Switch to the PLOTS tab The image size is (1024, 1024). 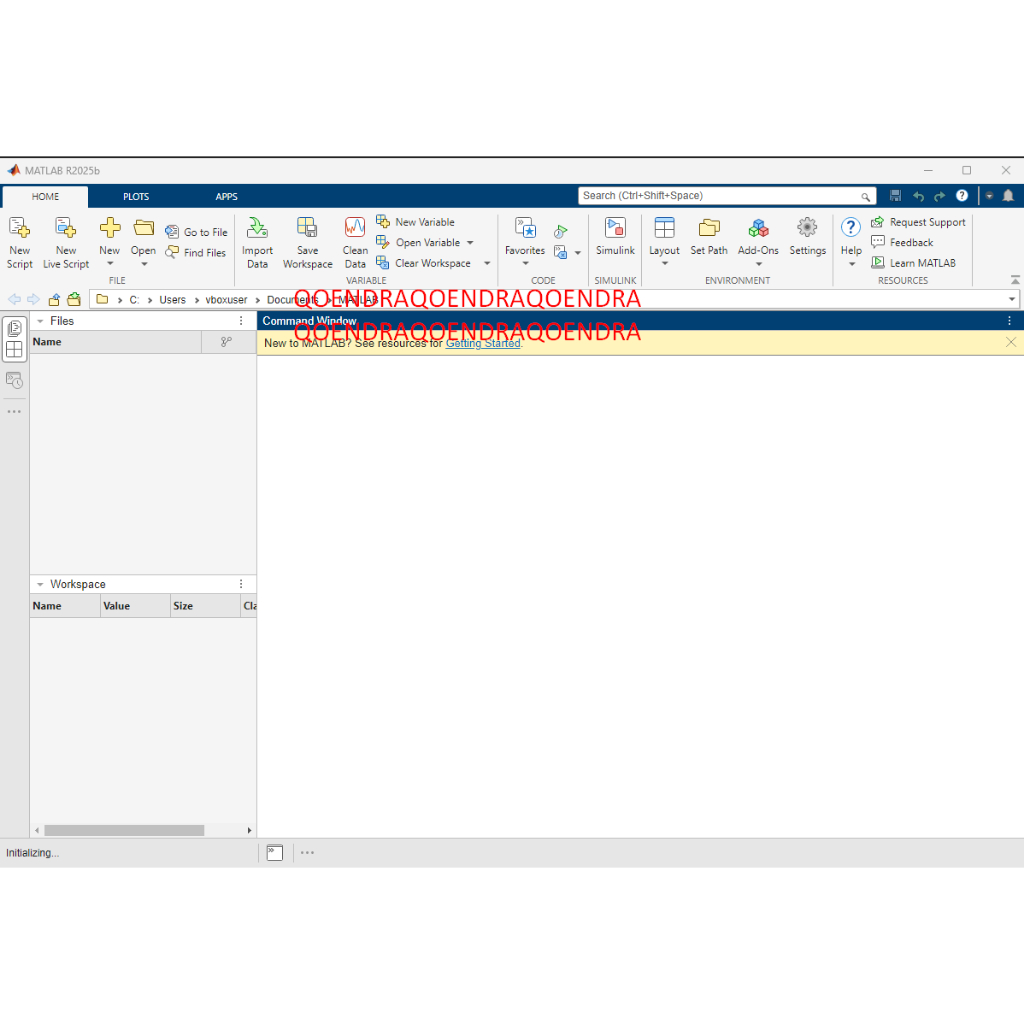pyautogui.click(x=136, y=197)
